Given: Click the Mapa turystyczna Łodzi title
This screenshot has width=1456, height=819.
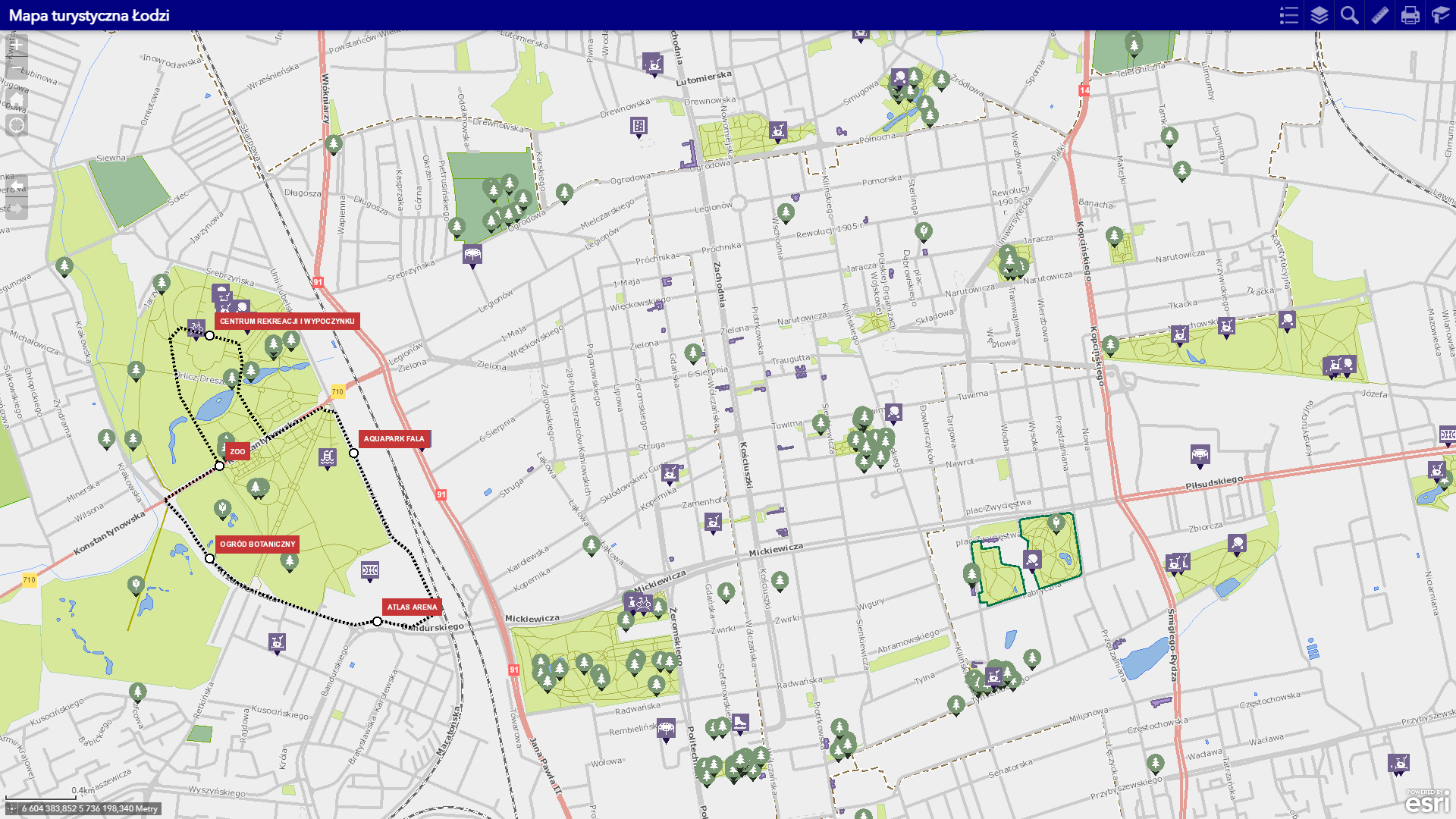Looking at the screenshot, I should [x=89, y=15].
